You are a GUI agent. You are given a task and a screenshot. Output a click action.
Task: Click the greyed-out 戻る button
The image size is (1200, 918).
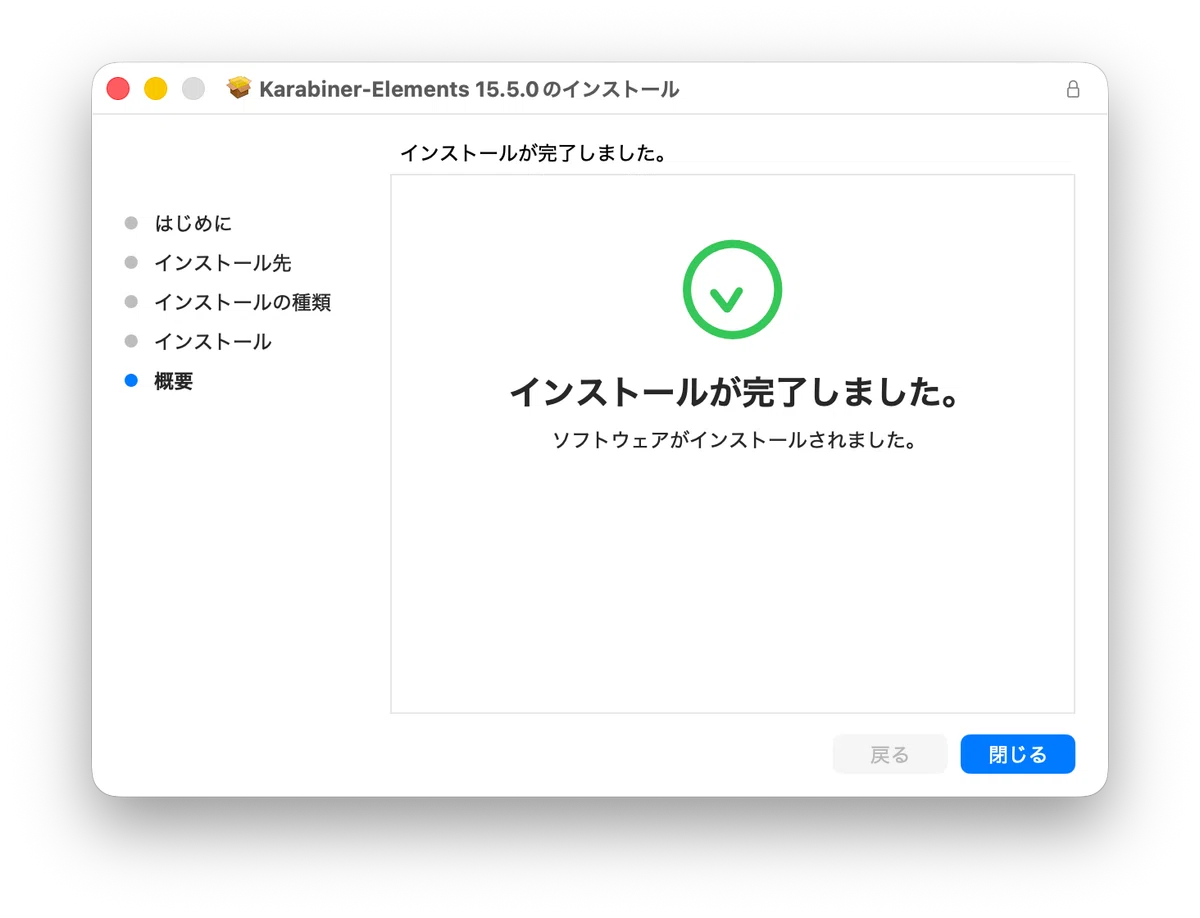point(889,754)
